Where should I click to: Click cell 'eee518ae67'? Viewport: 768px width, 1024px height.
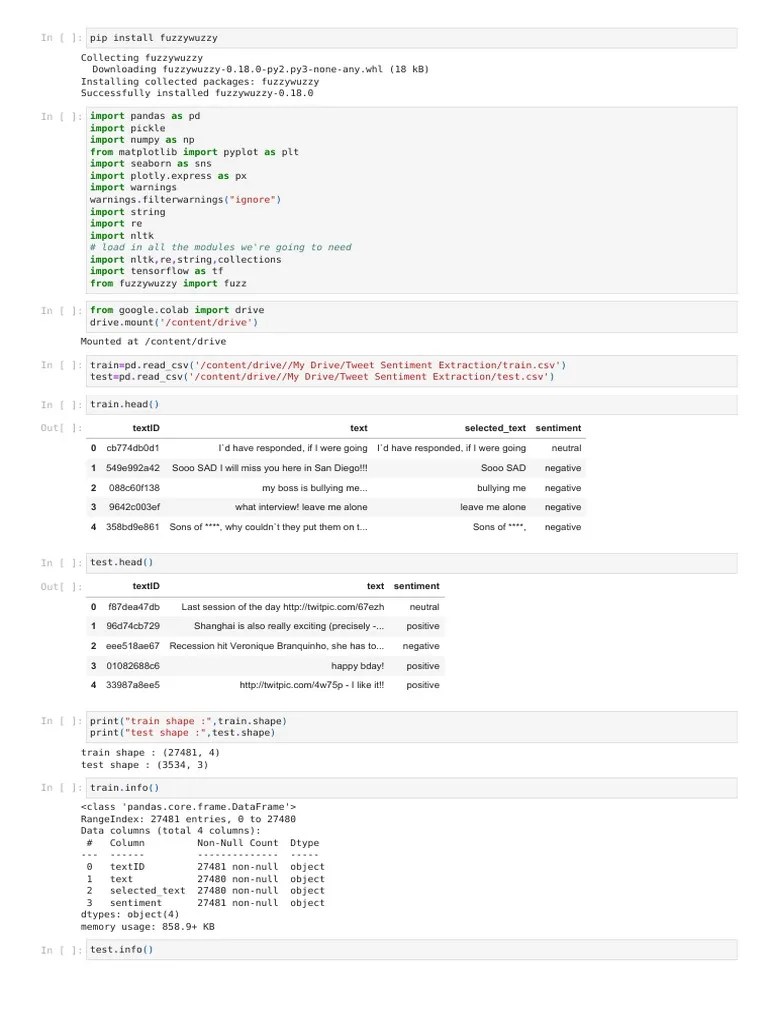[x=133, y=646]
